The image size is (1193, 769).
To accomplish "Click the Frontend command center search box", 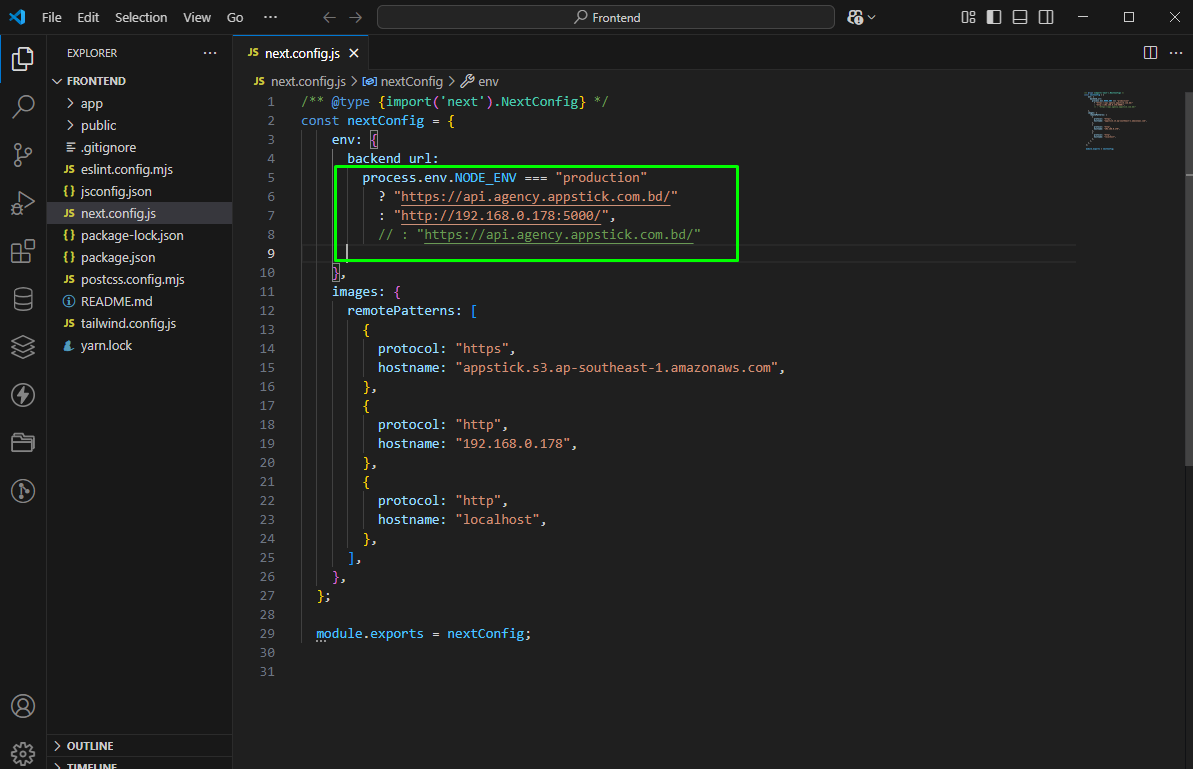I will [606, 17].
